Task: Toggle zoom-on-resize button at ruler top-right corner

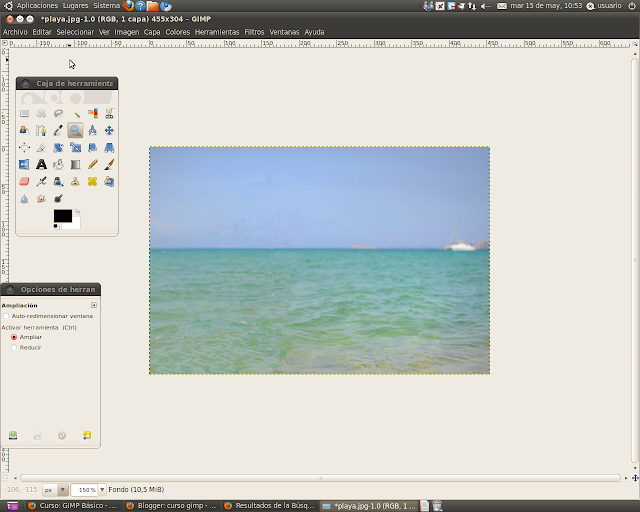Action: pos(635,43)
